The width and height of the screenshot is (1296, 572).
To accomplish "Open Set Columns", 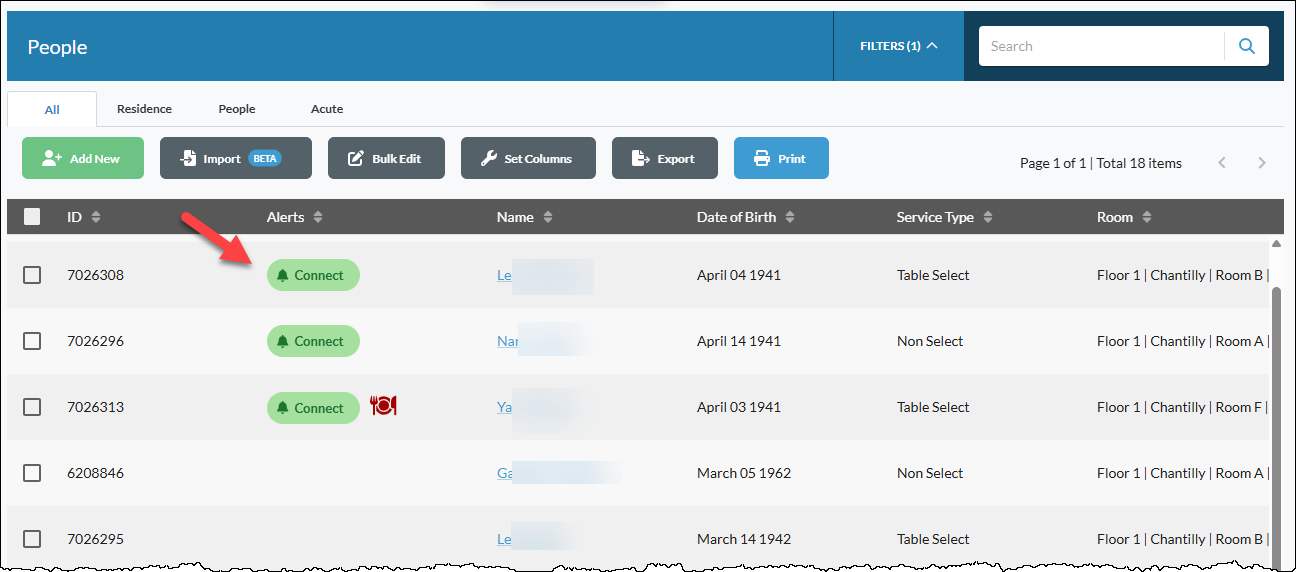I will point(528,158).
